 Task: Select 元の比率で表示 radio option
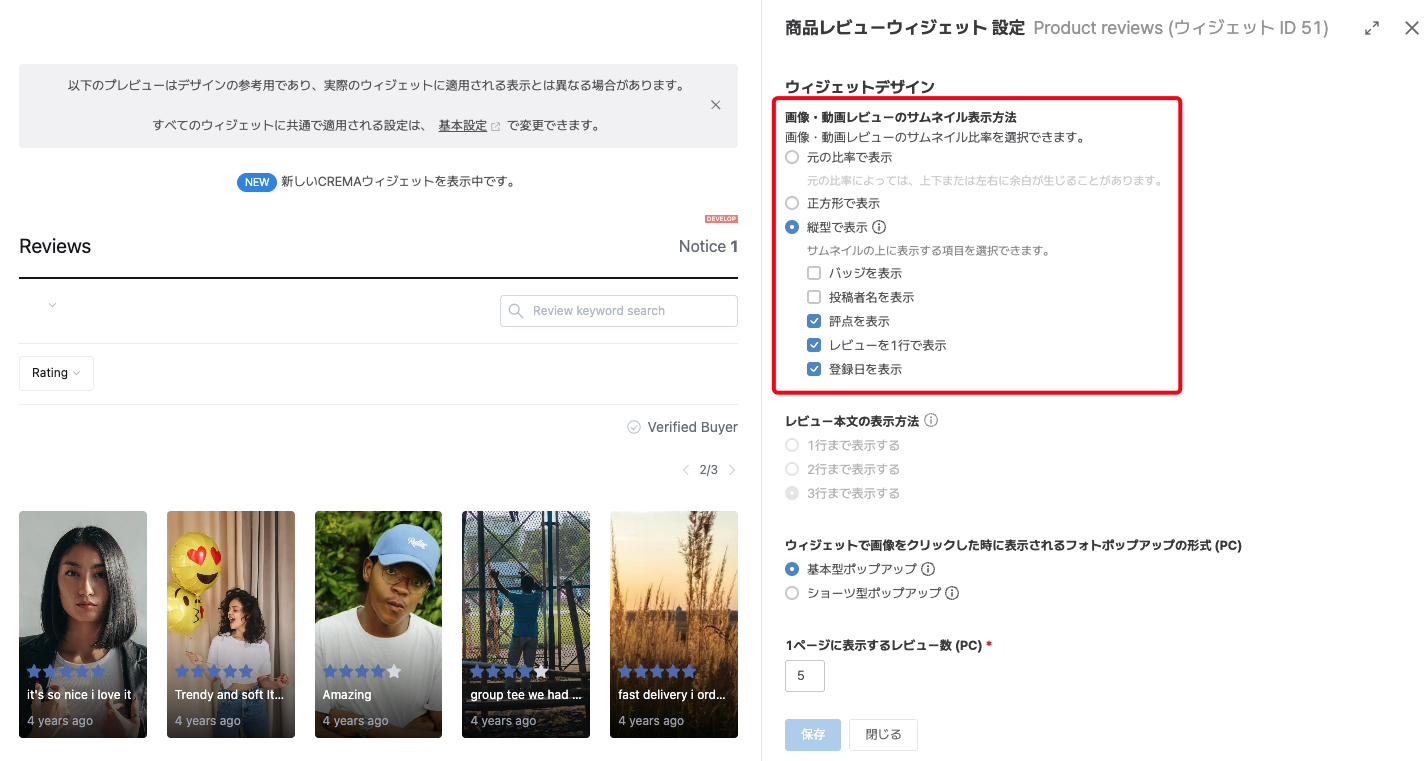pyautogui.click(x=792, y=157)
